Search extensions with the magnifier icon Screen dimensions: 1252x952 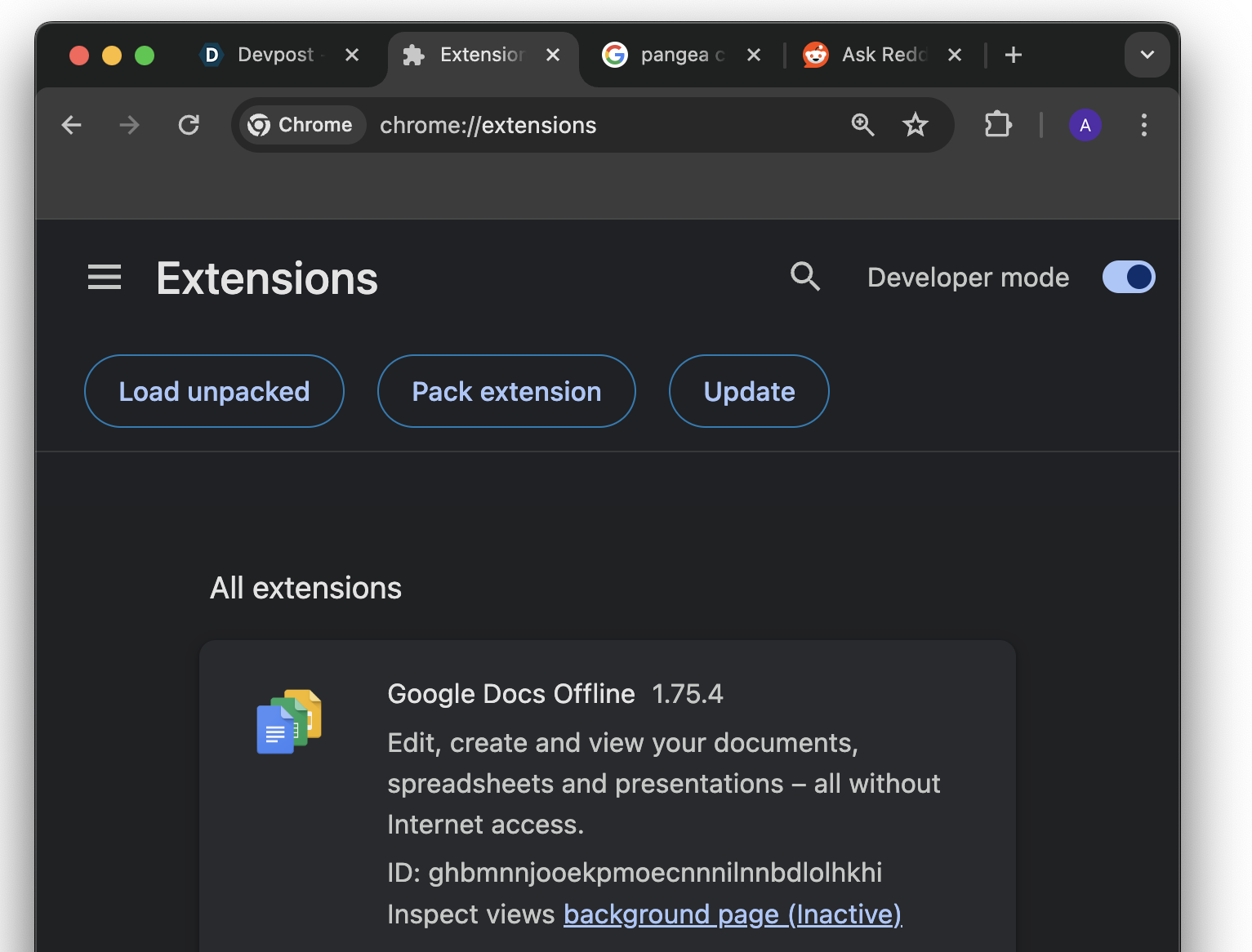coord(805,277)
